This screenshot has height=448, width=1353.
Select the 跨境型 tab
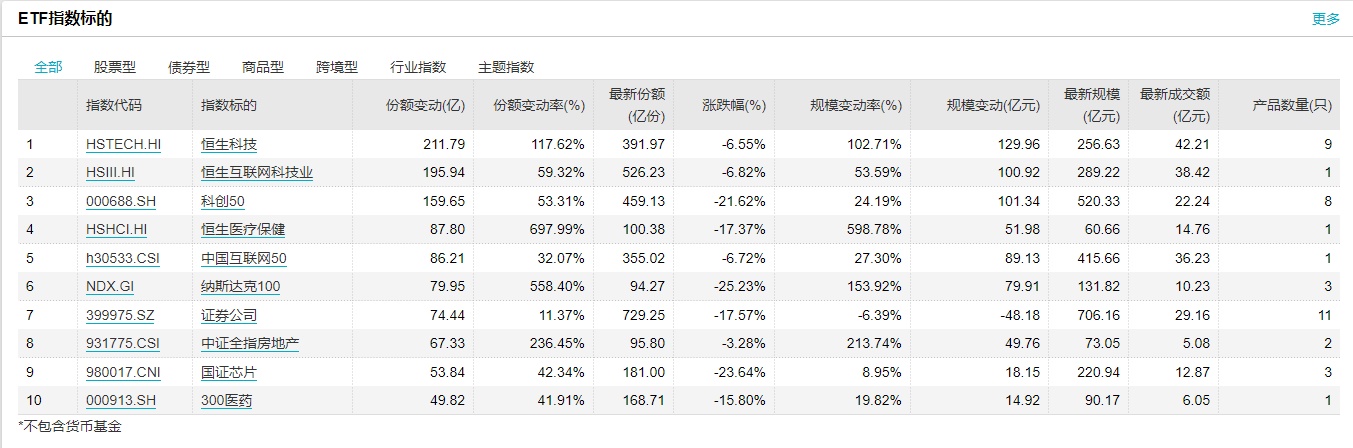[336, 67]
